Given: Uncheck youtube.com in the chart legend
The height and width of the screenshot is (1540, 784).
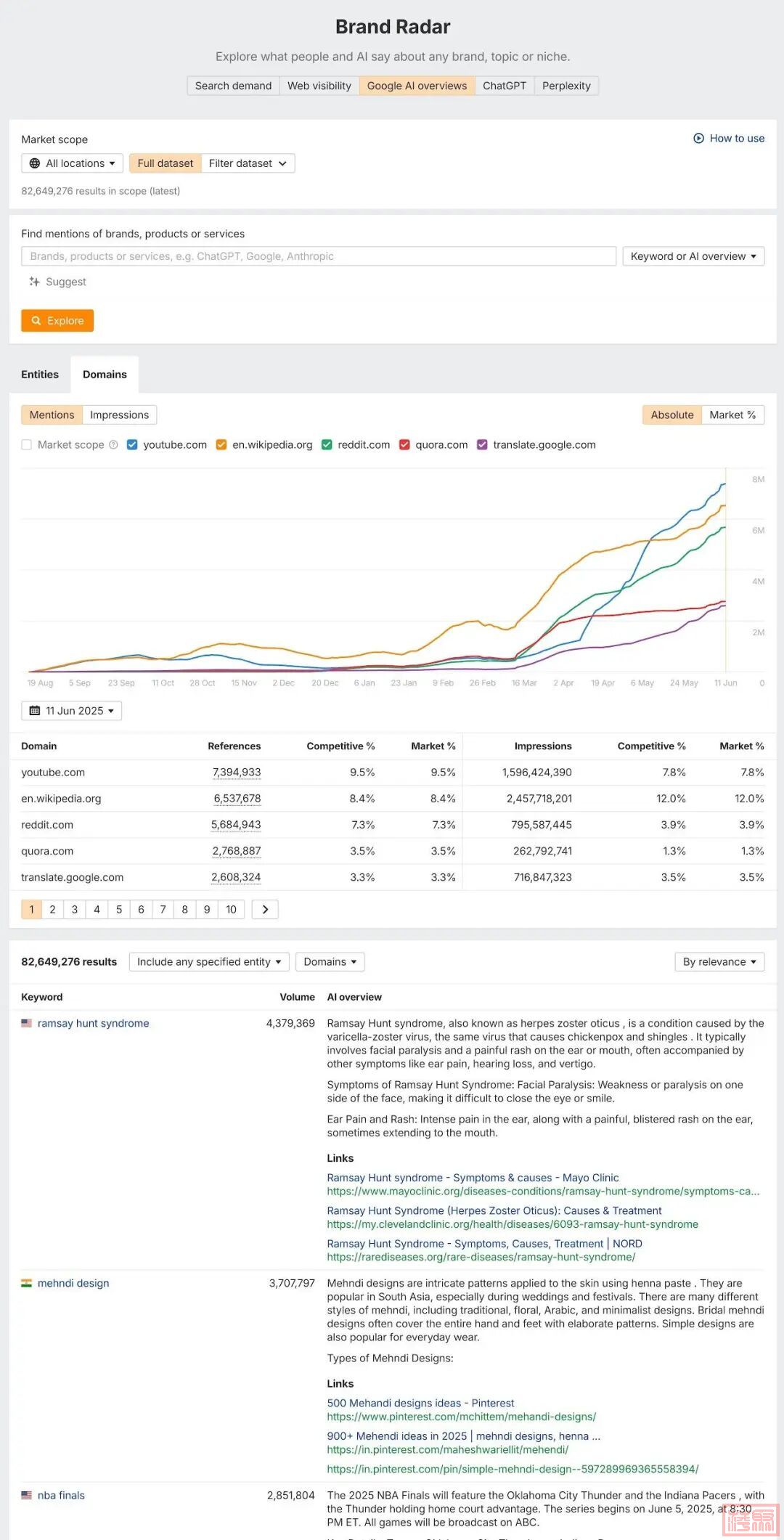Looking at the screenshot, I should click(x=132, y=445).
